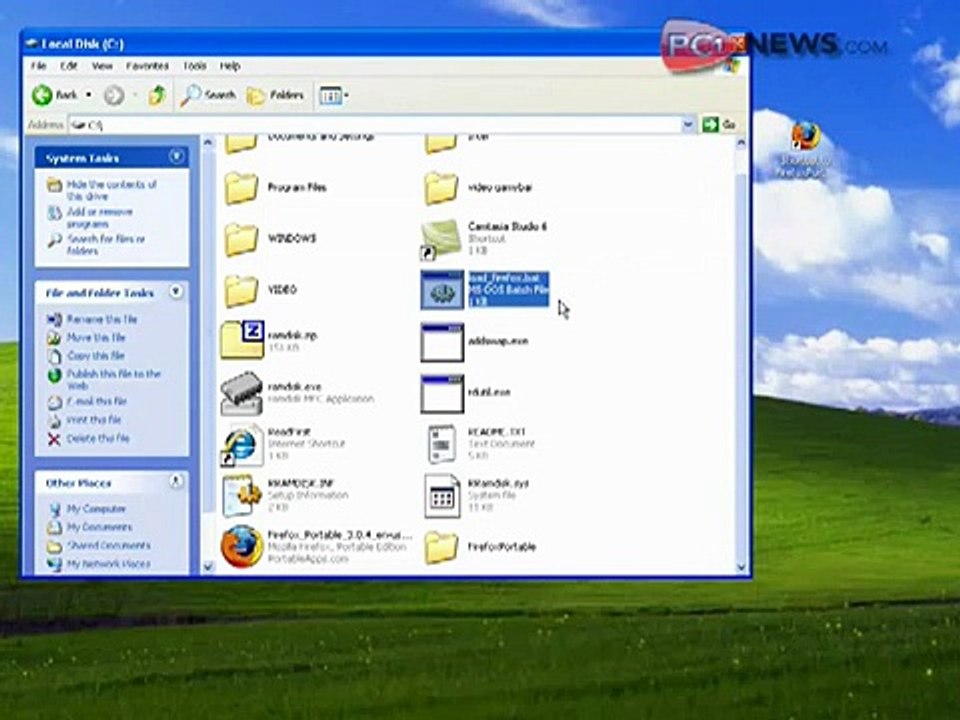This screenshot has height=720, width=960.
Task: Go up one folder level
Action: pos(157,95)
